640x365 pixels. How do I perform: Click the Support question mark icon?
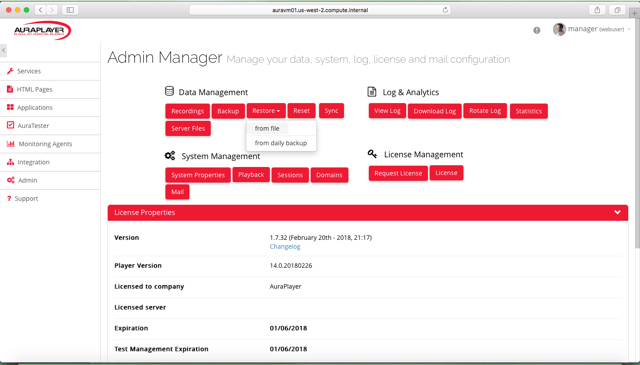tap(9, 198)
